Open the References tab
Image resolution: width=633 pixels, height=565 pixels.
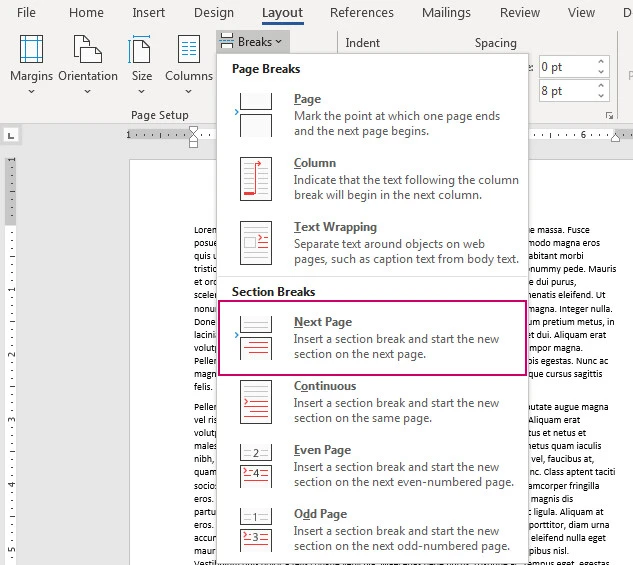pyautogui.click(x=361, y=13)
